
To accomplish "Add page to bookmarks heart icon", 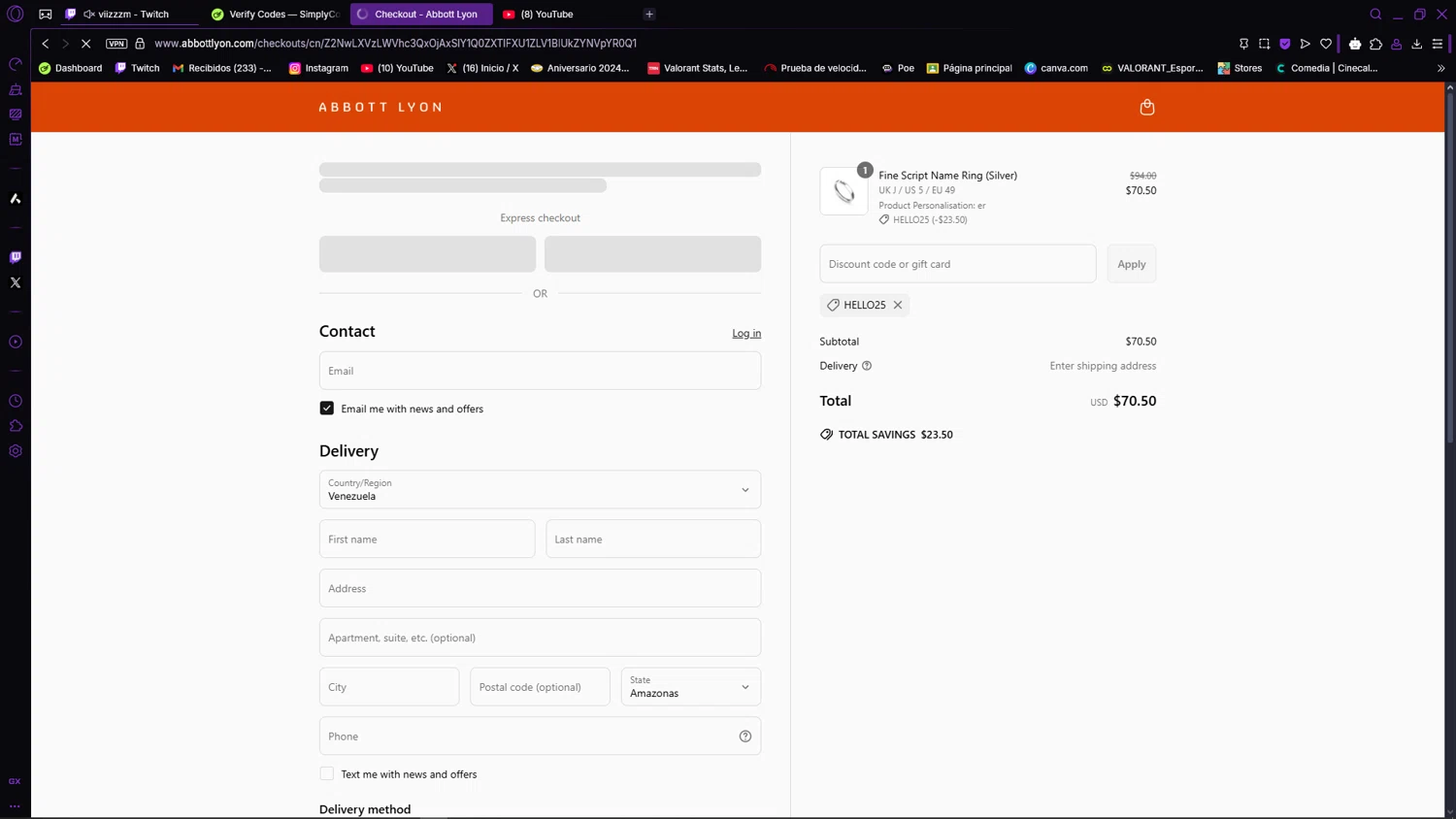I will pos(1326,44).
